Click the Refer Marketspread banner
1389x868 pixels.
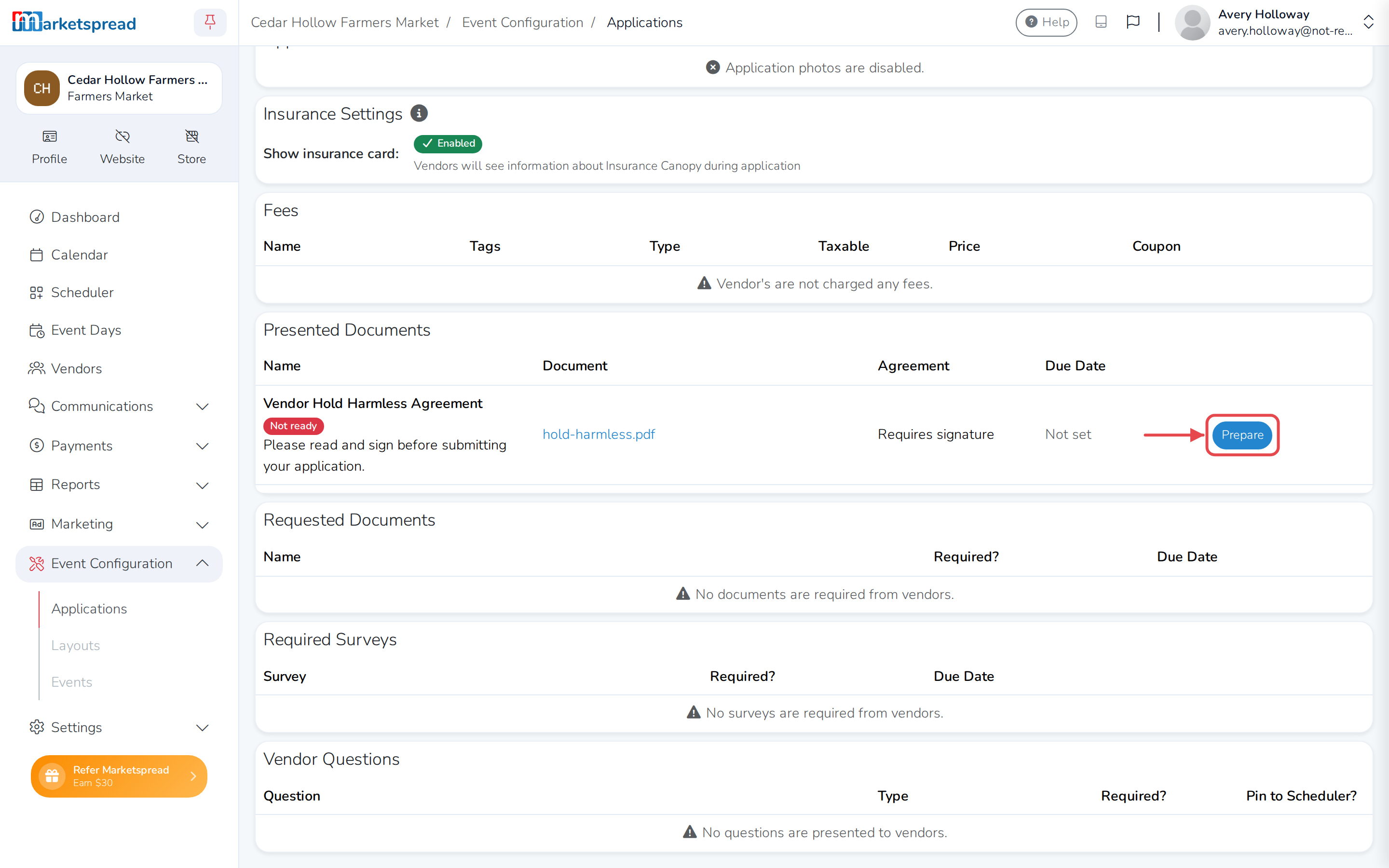[119, 776]
